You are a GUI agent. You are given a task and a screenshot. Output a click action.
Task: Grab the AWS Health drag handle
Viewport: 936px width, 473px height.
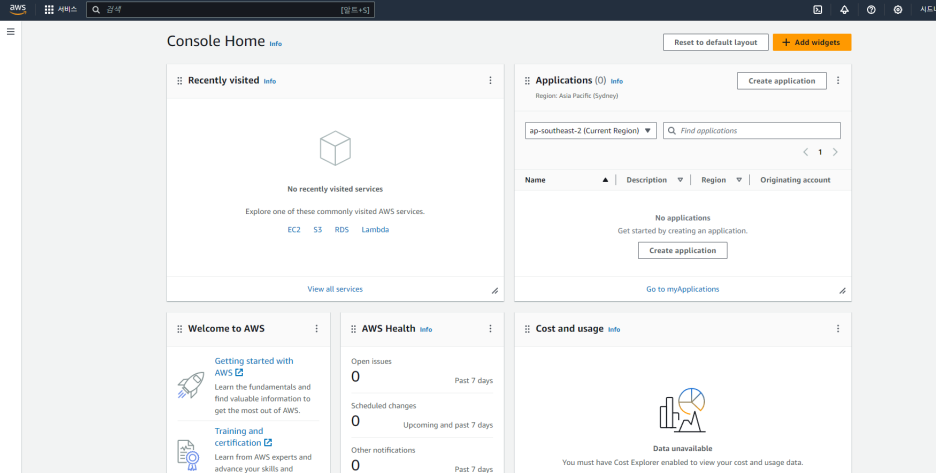pyautogui.click(x=353, y=329)
